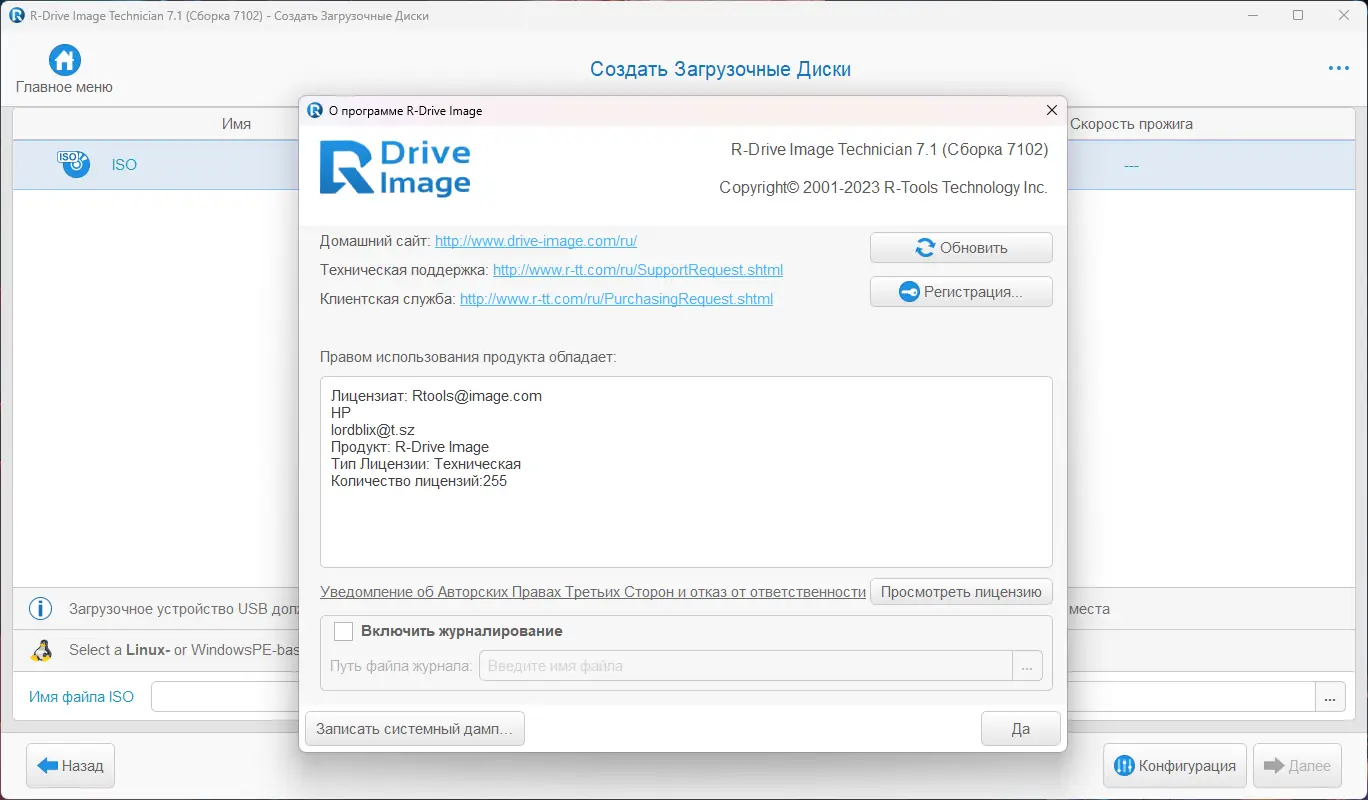1368x800 pixels.
Task: Click the Linux penguin icon
Action: point(41,650)
